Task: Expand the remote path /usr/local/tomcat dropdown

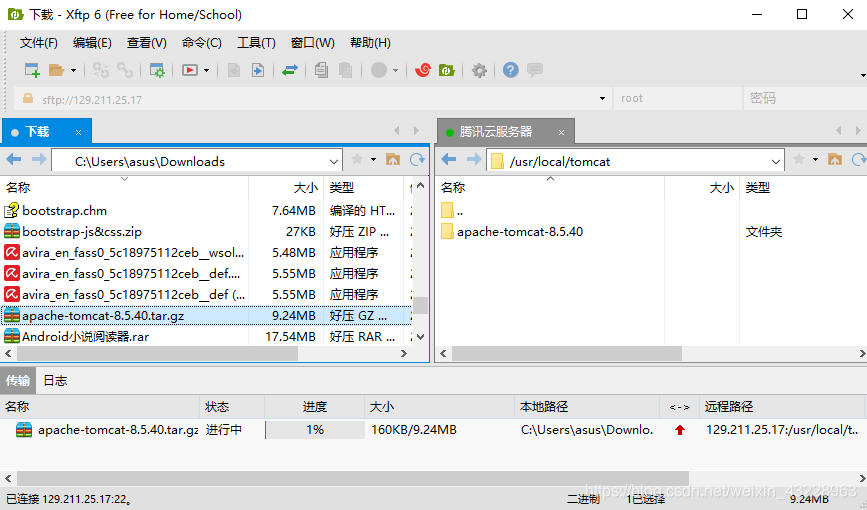Action: tap(775, 162)
